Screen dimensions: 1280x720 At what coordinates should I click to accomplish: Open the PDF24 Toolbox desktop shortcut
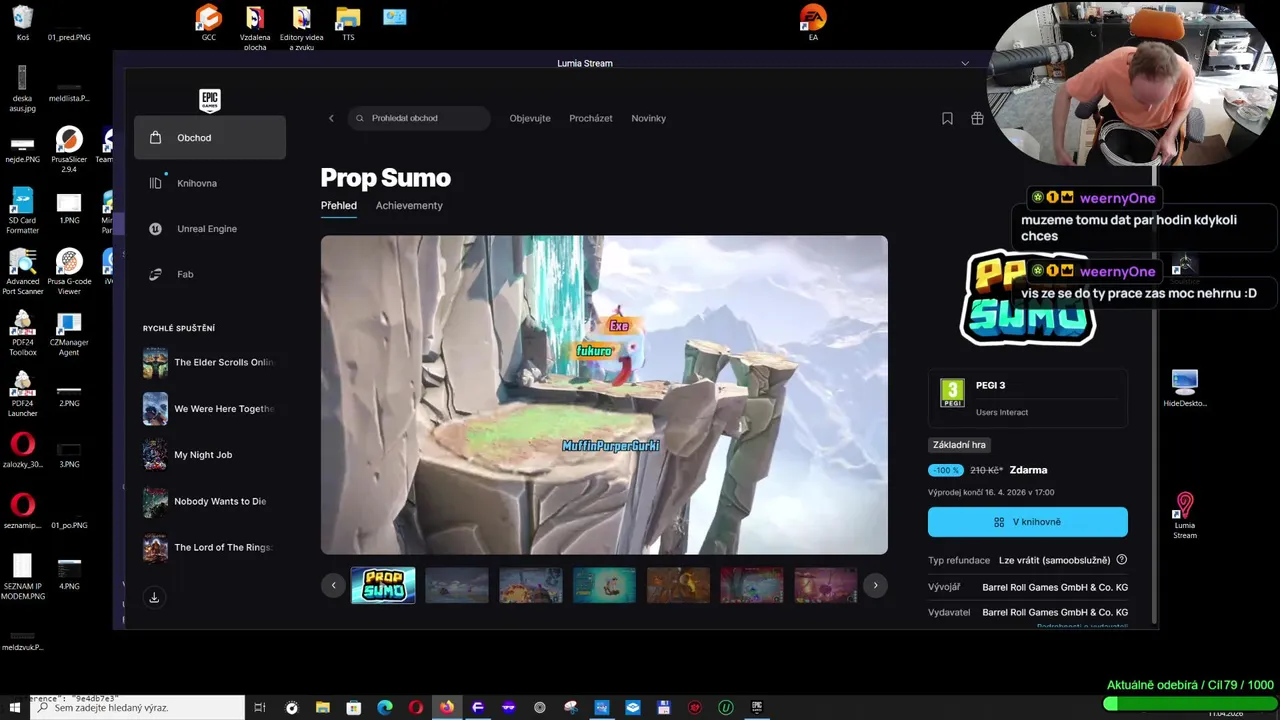[22, 333]
